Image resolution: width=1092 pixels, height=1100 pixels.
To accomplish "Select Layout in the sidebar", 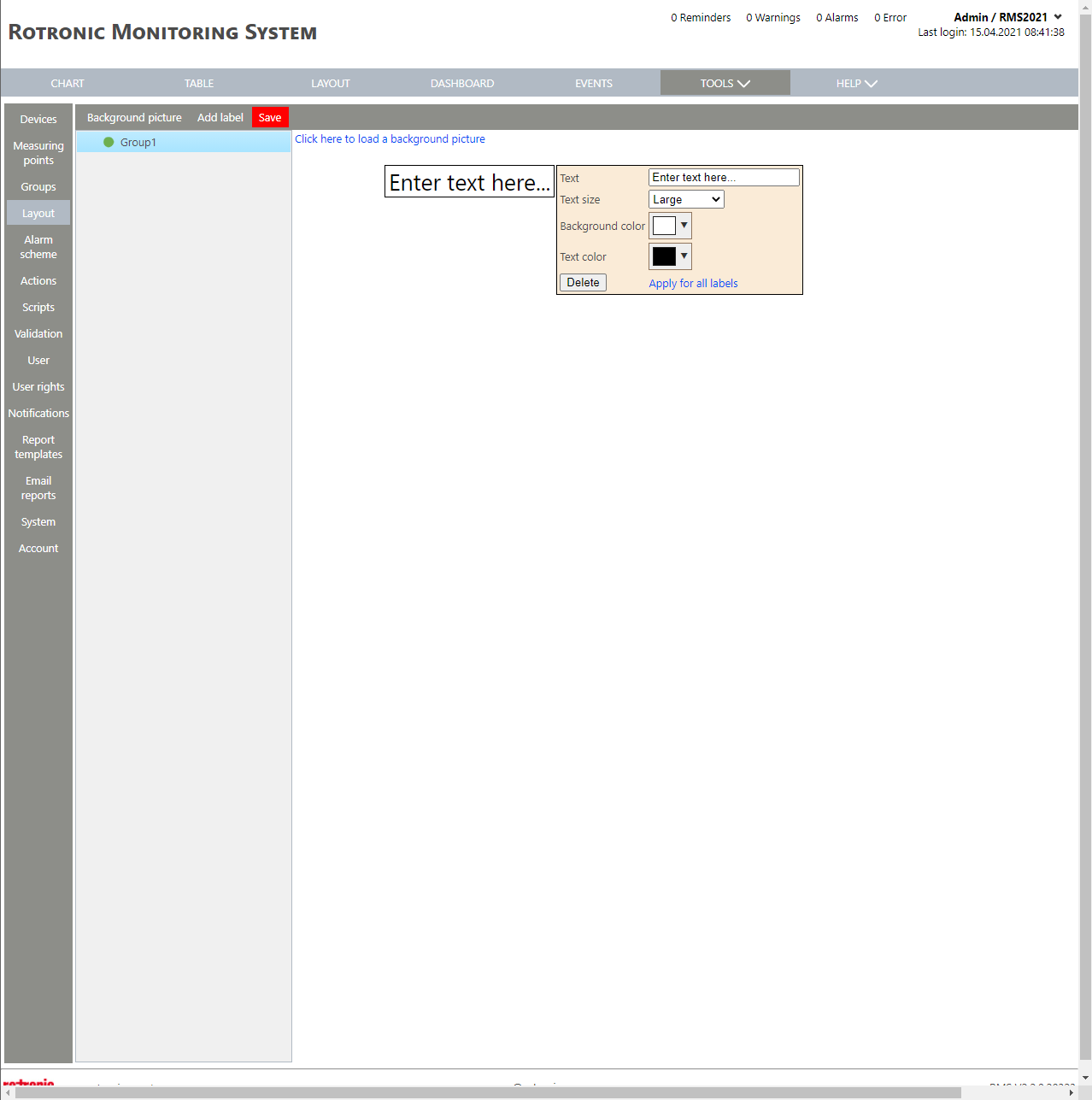I will (x=38, y=213).
